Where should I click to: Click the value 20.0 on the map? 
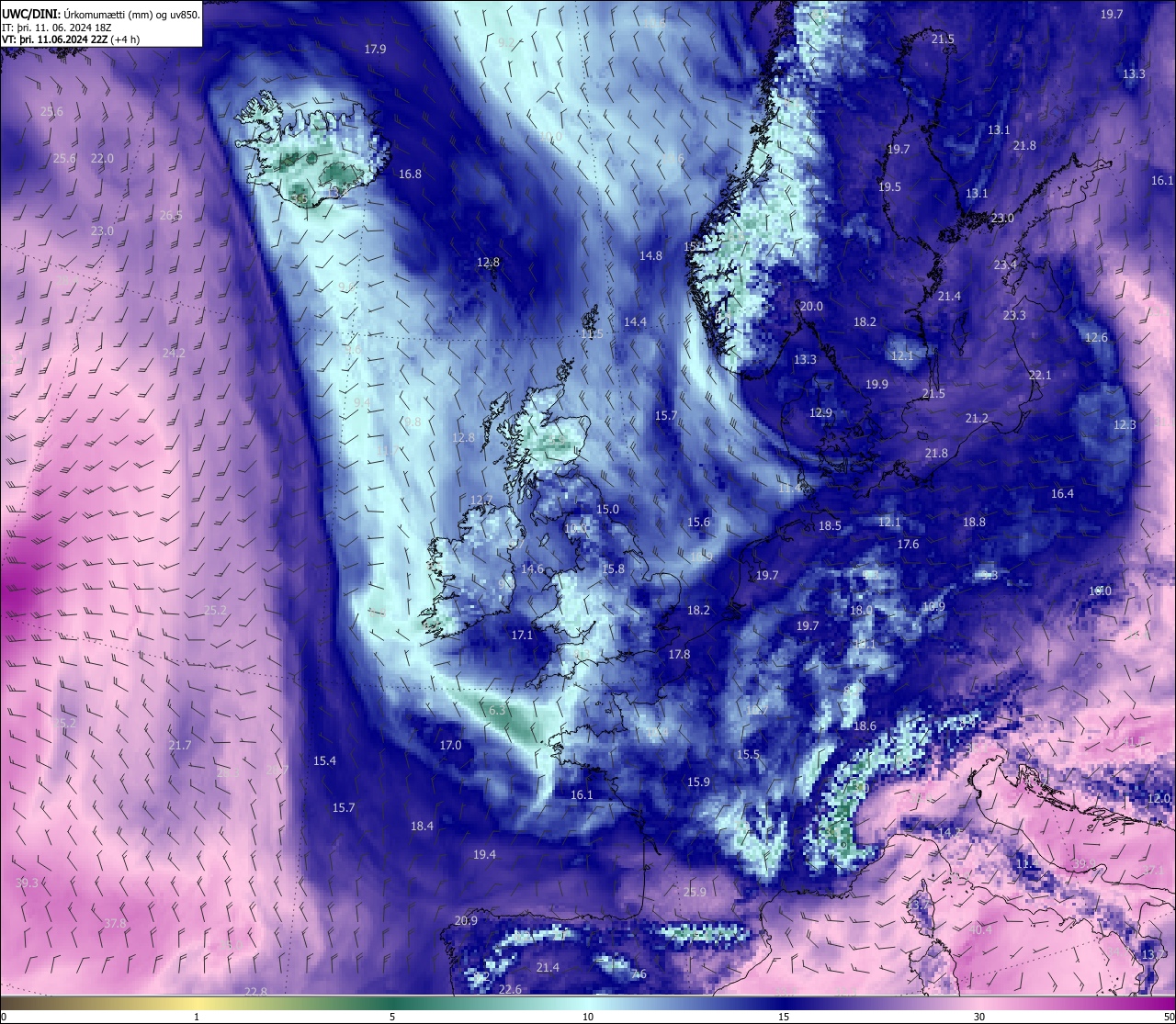coord(811,307)
